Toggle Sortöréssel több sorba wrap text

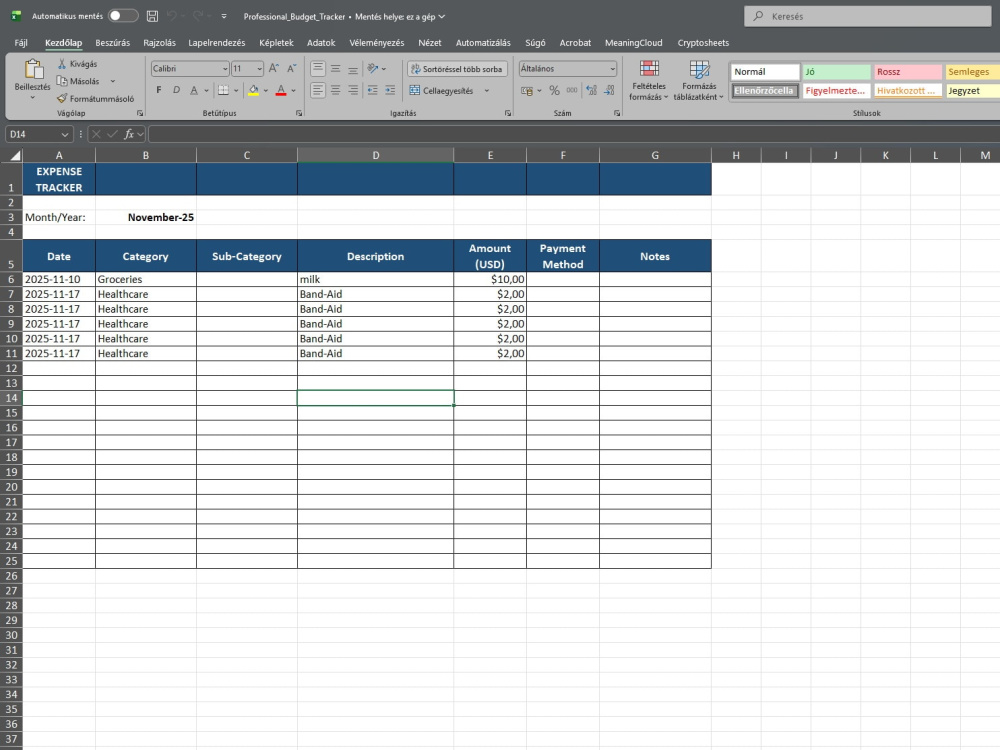[457, 69]
